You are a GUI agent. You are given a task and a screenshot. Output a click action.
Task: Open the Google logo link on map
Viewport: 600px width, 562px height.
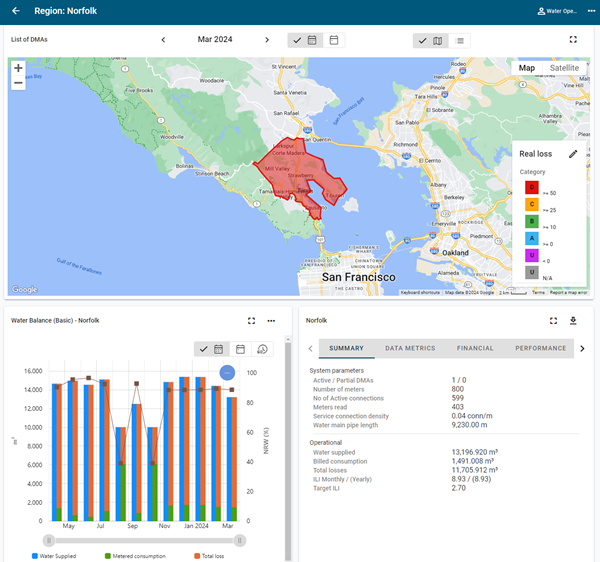(x=24, y=289)
